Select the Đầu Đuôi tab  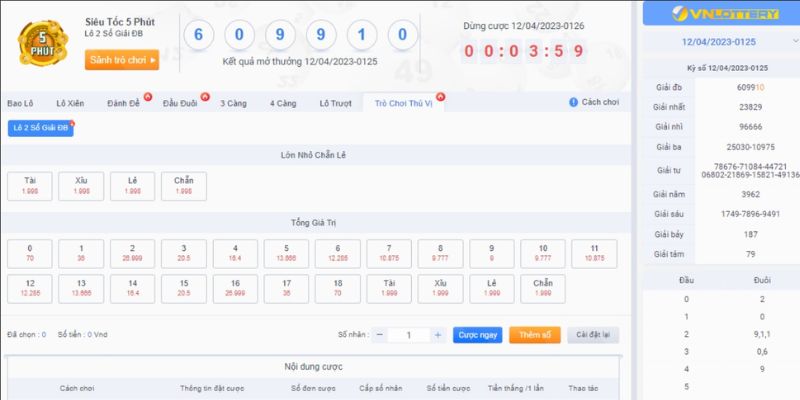click(x=180, y=104)
